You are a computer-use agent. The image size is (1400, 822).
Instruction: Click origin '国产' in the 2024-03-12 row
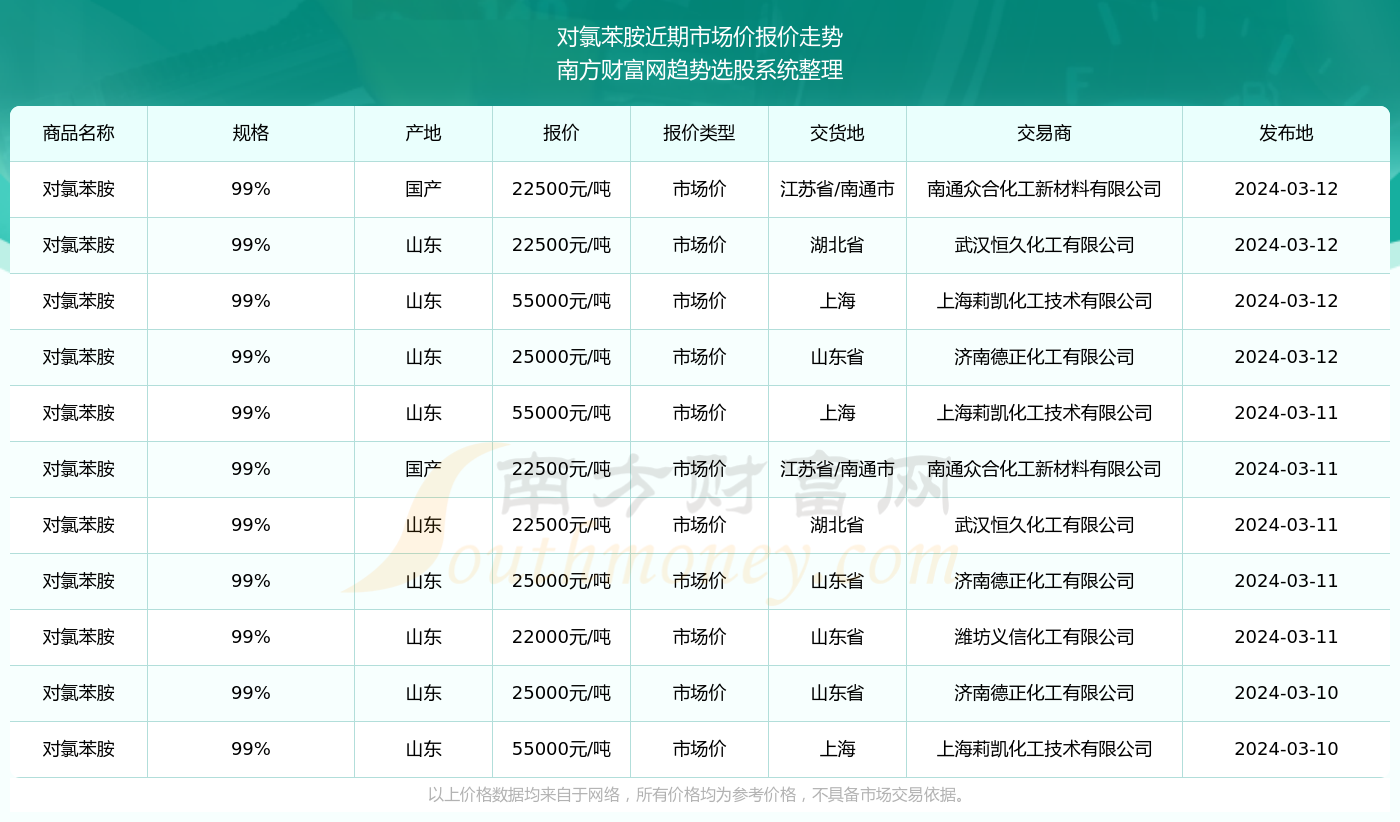pyautogui.click(x=424, y=189)
